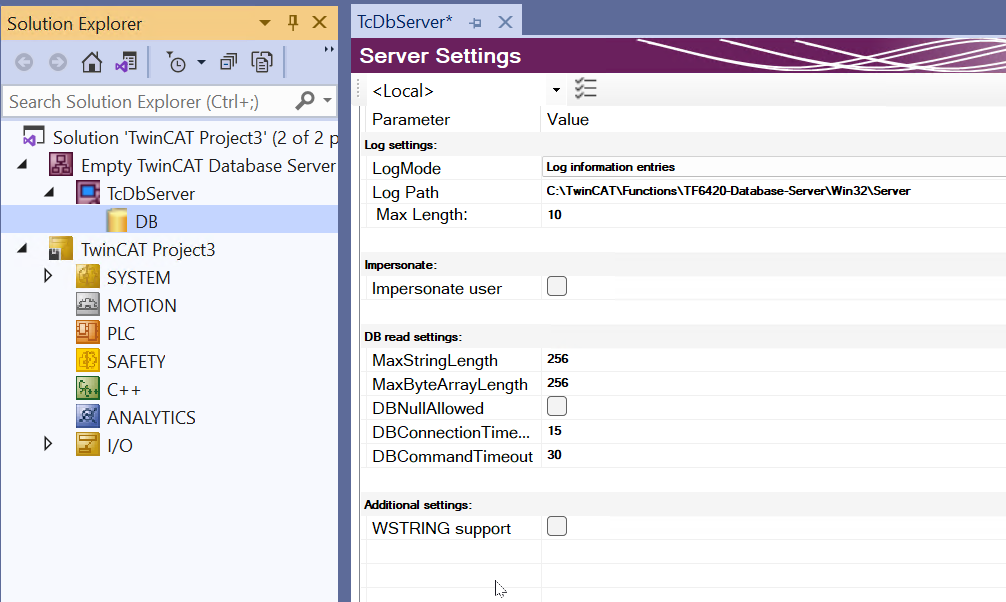Click the magnifier search icon
The height and width of the screenshot is (602, 1006).
305,100
